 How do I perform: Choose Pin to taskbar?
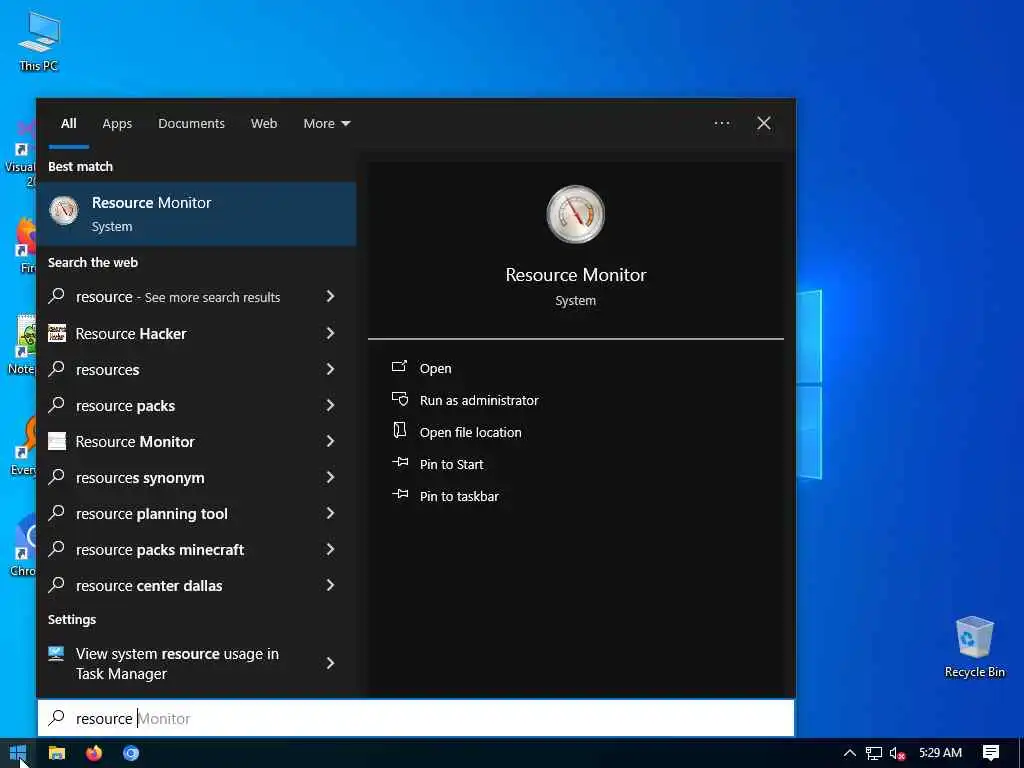(x=459, y=496)
